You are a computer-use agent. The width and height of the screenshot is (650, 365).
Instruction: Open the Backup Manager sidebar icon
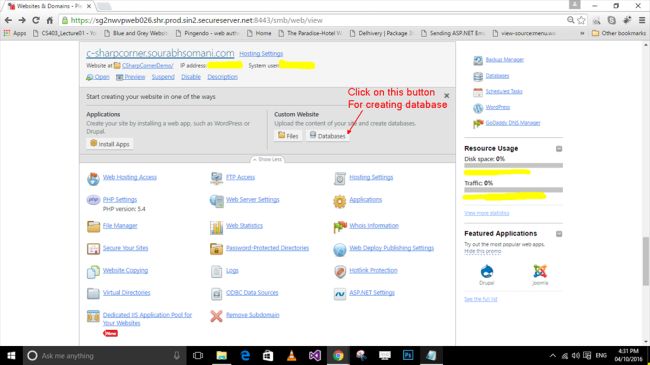pyautogui.click(x=478, y=61)
